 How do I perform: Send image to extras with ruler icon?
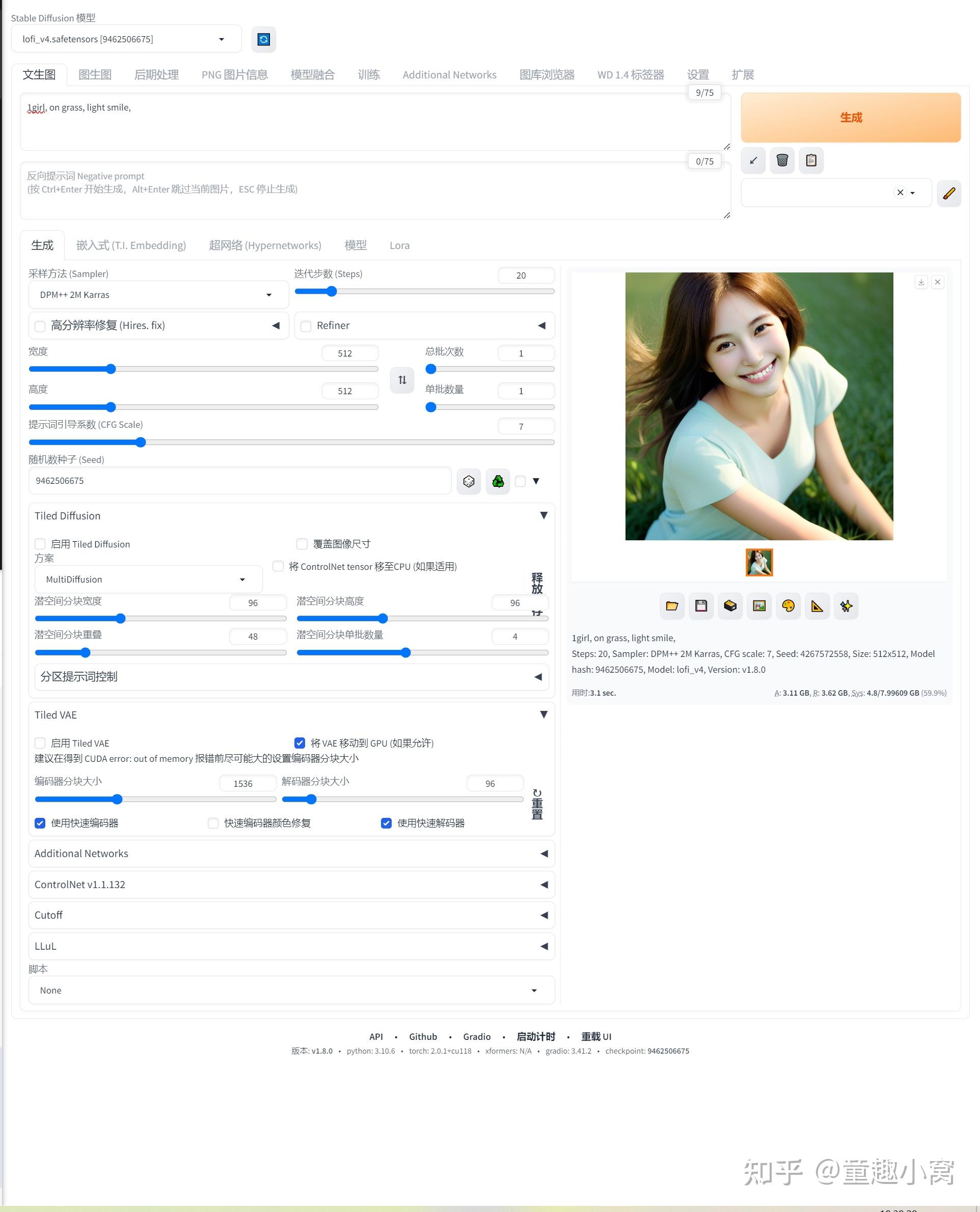(817, 606)
